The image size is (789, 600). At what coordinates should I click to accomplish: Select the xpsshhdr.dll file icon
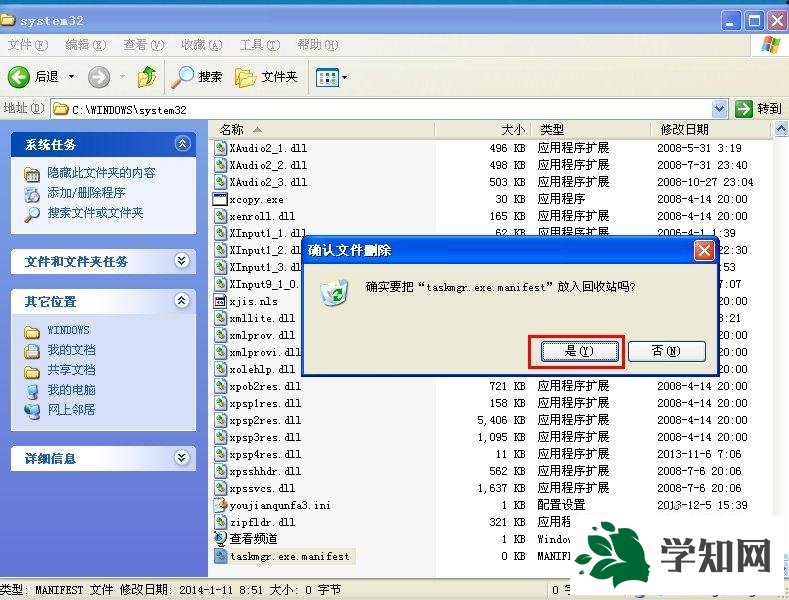tap(220, 471)
